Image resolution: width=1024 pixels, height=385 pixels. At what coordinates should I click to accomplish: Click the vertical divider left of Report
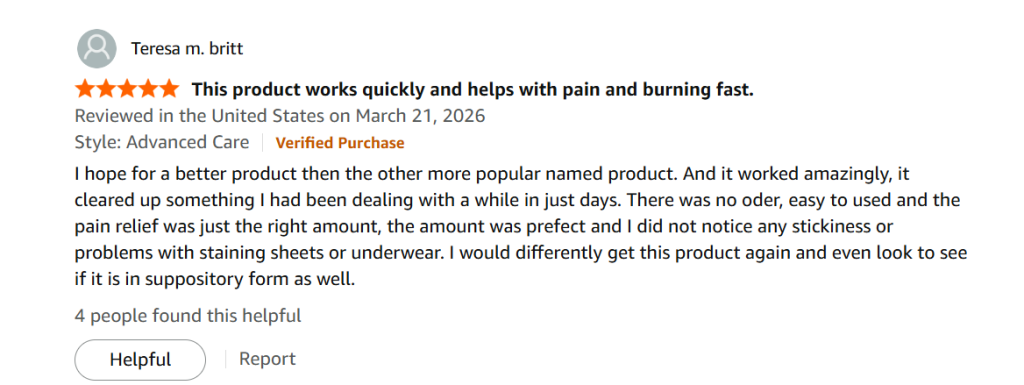(x=225, y=359)
